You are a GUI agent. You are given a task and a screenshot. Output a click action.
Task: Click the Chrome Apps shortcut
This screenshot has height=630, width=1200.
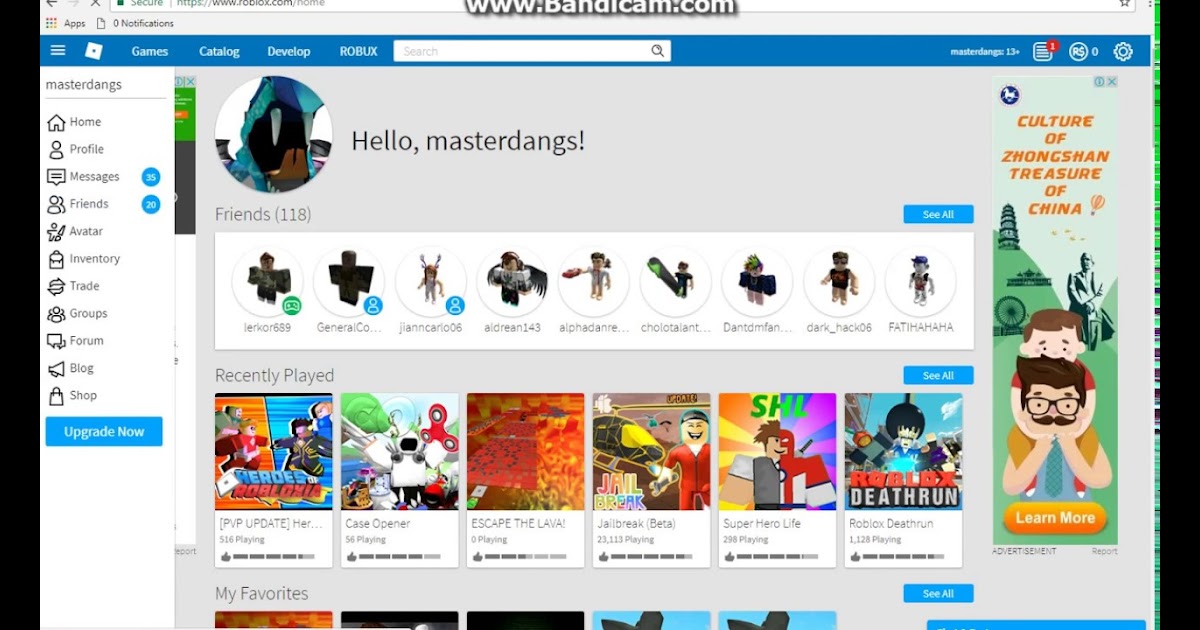[65, 23]
